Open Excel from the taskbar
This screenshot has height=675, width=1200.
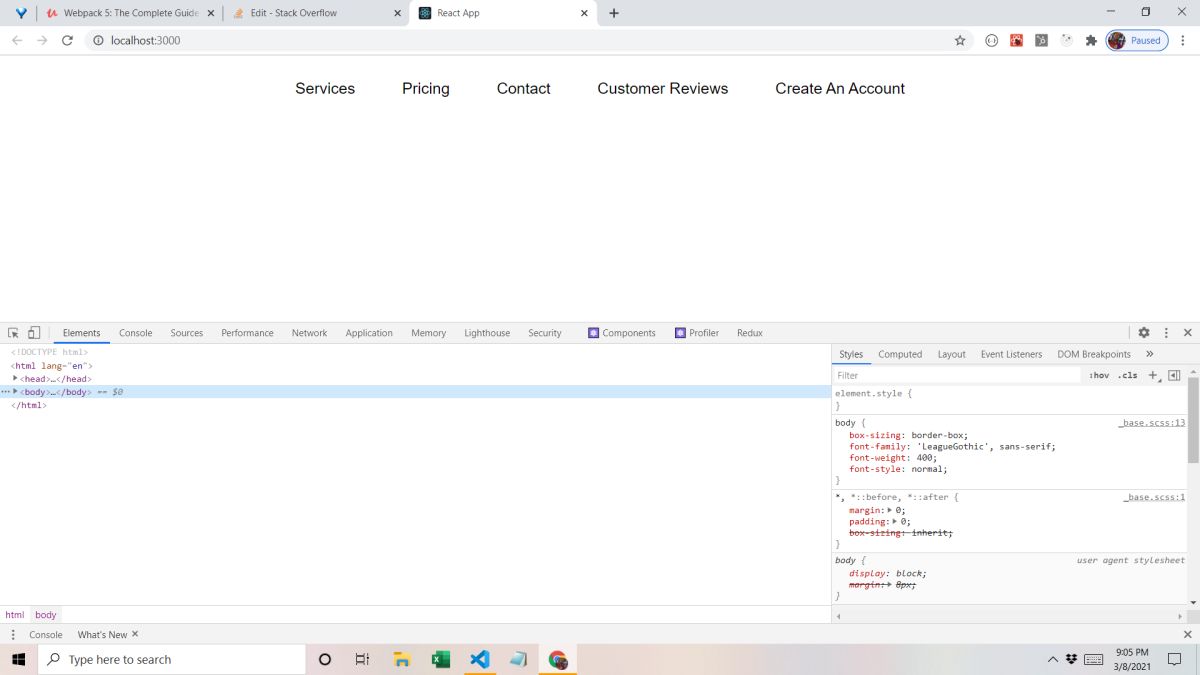(x=441, y=659)
